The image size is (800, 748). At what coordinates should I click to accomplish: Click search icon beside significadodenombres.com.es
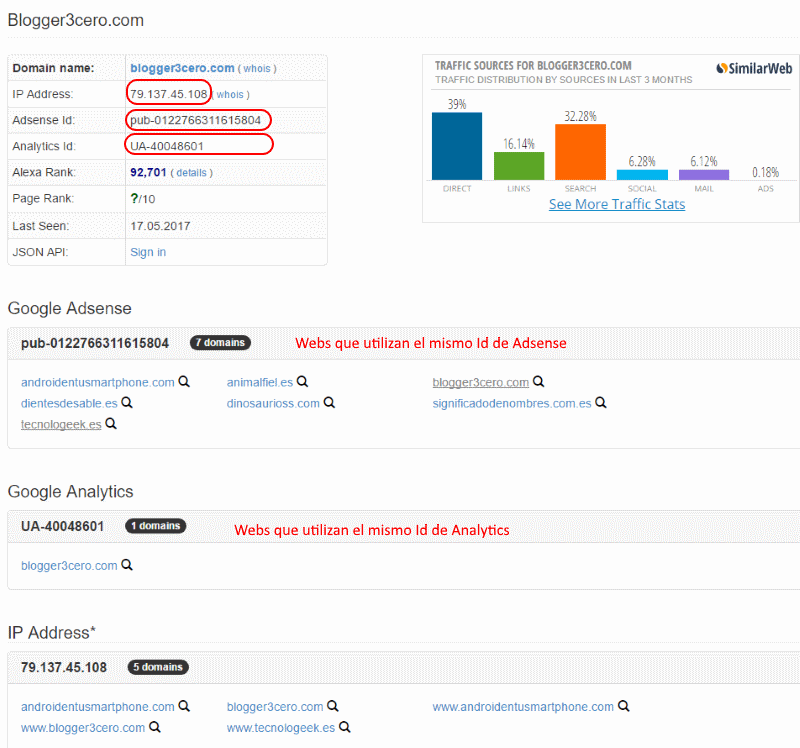point(601,403)
